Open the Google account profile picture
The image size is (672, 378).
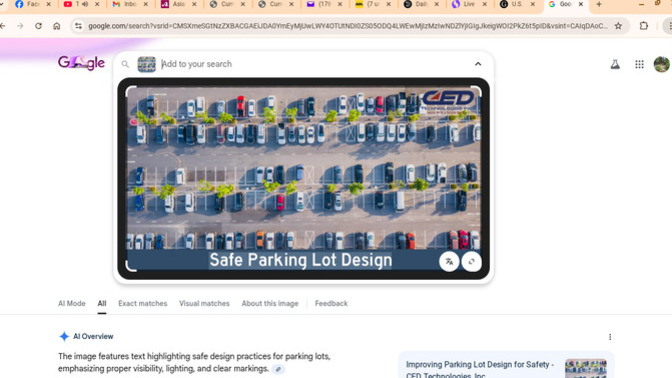click(x=661, y=64)
